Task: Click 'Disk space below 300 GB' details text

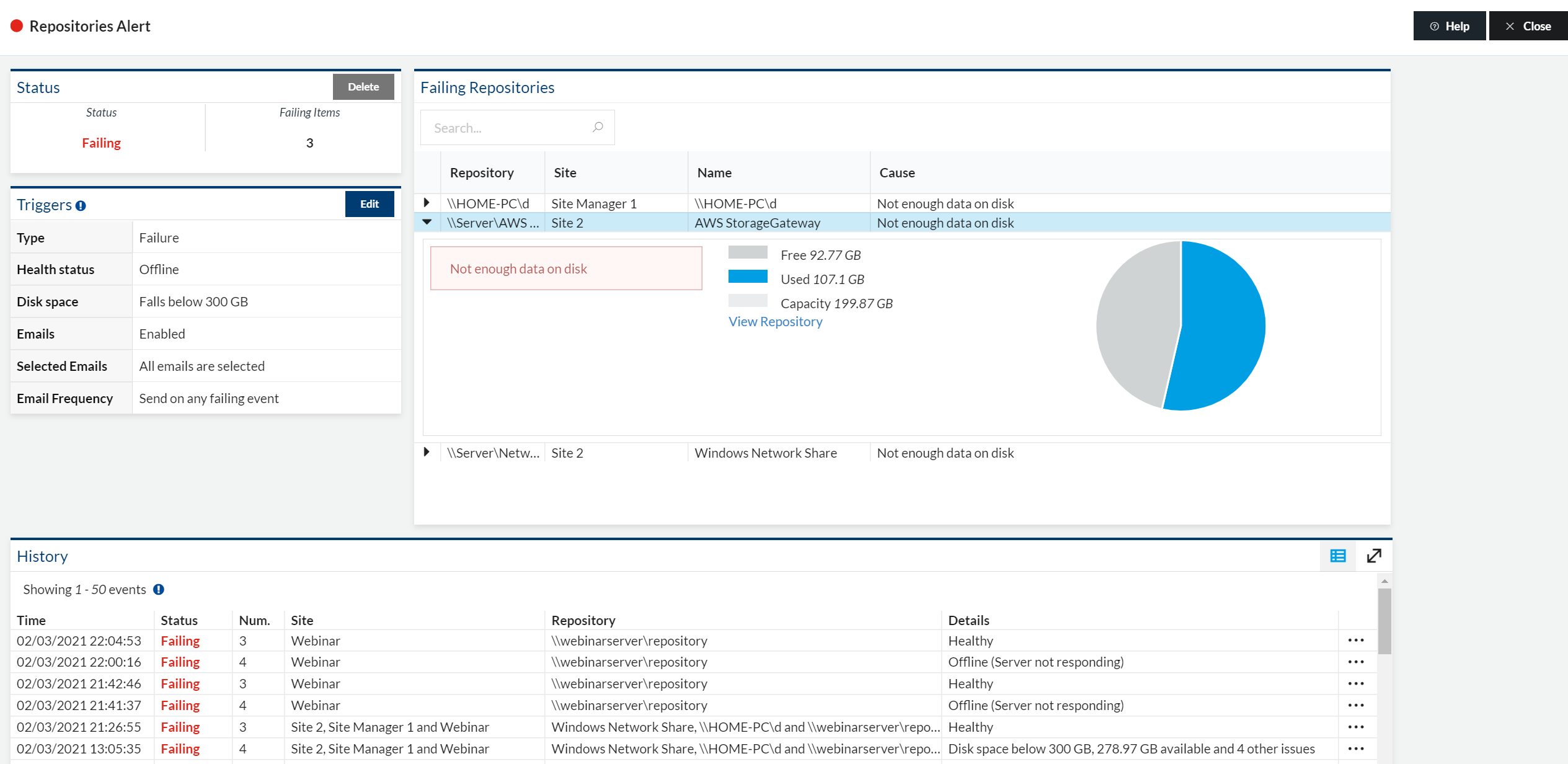Action: click(1132, 748)
